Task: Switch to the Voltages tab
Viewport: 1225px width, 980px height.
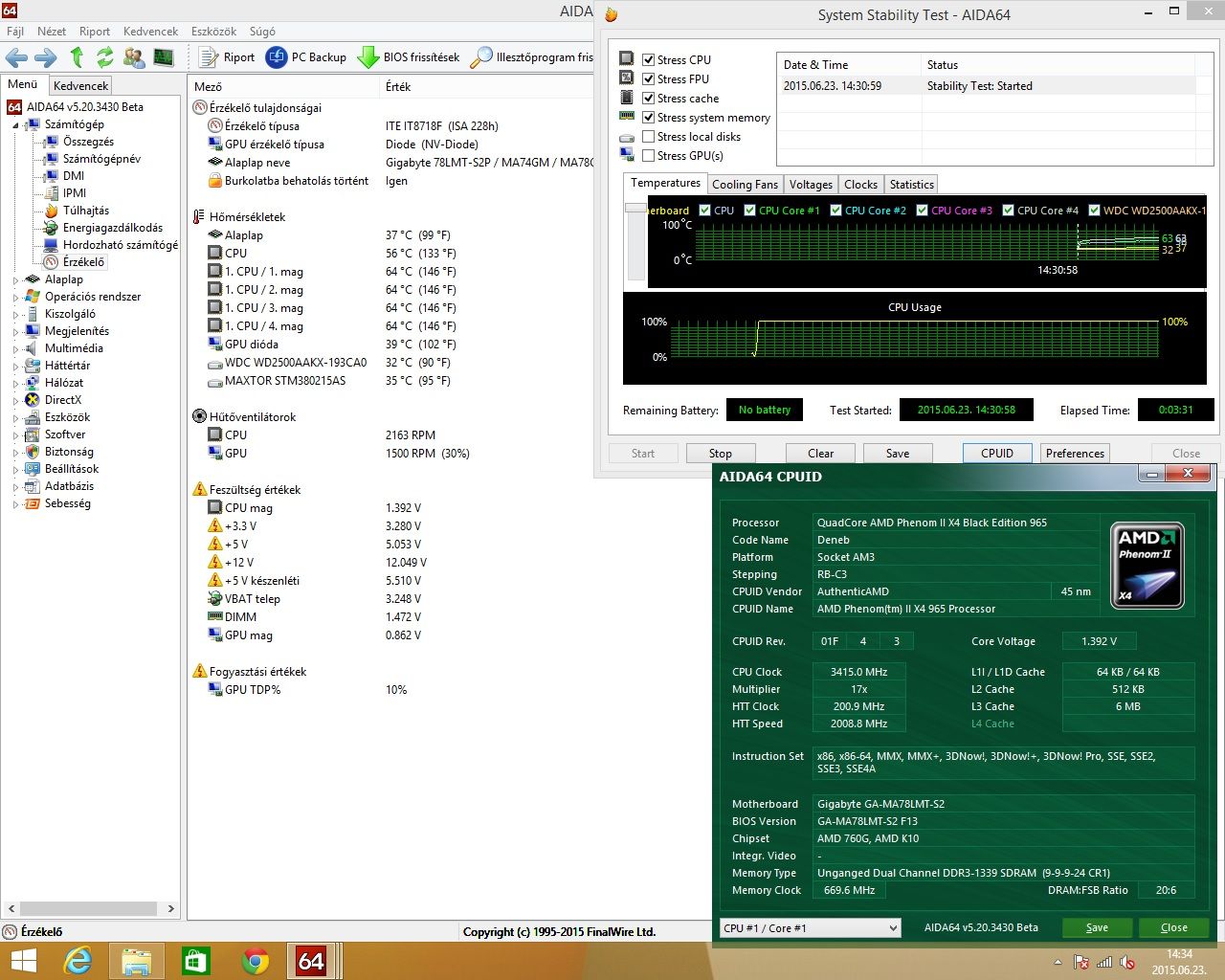Action: click(811, 185)
